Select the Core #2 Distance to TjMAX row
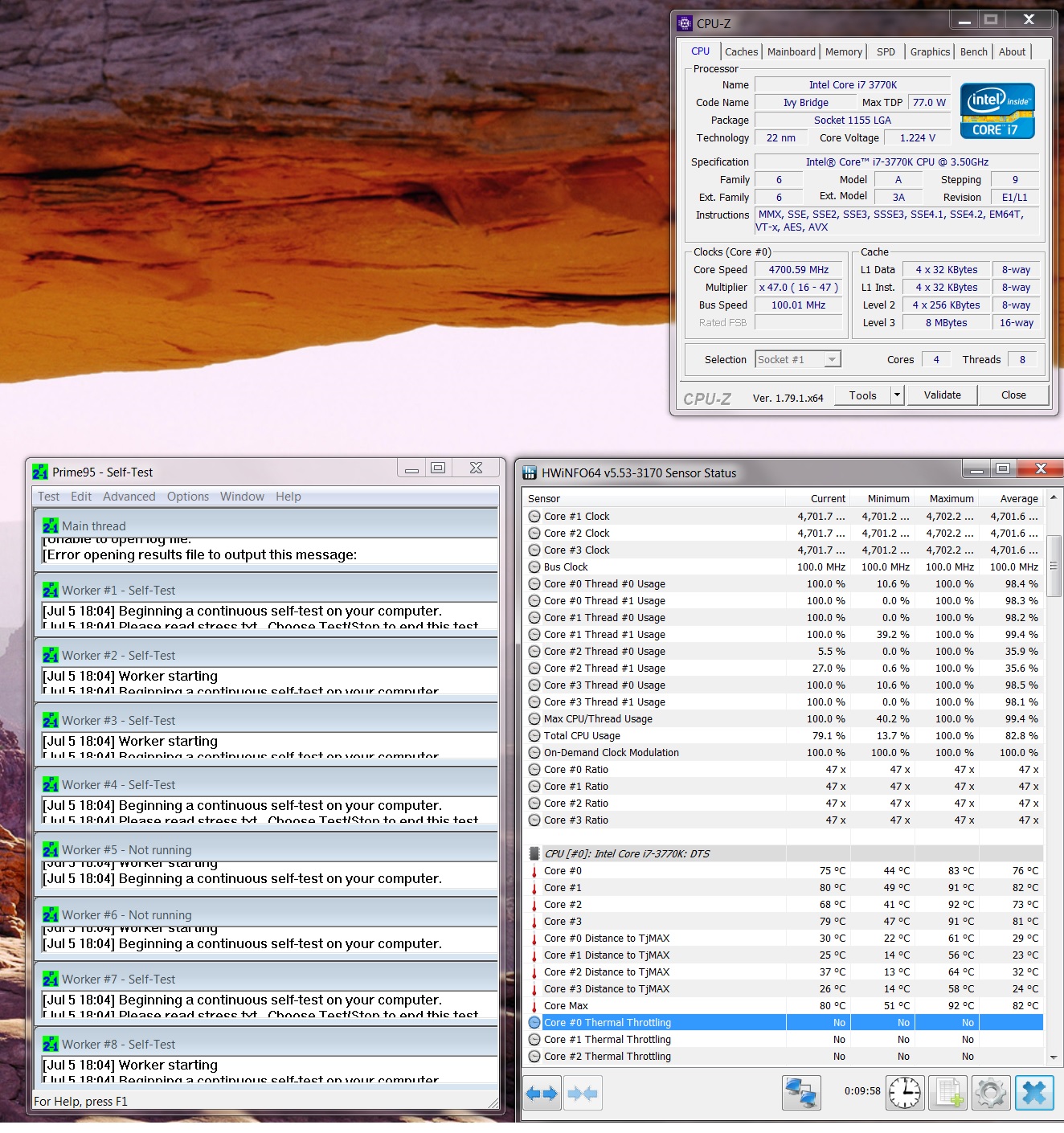 coord(784,971)
